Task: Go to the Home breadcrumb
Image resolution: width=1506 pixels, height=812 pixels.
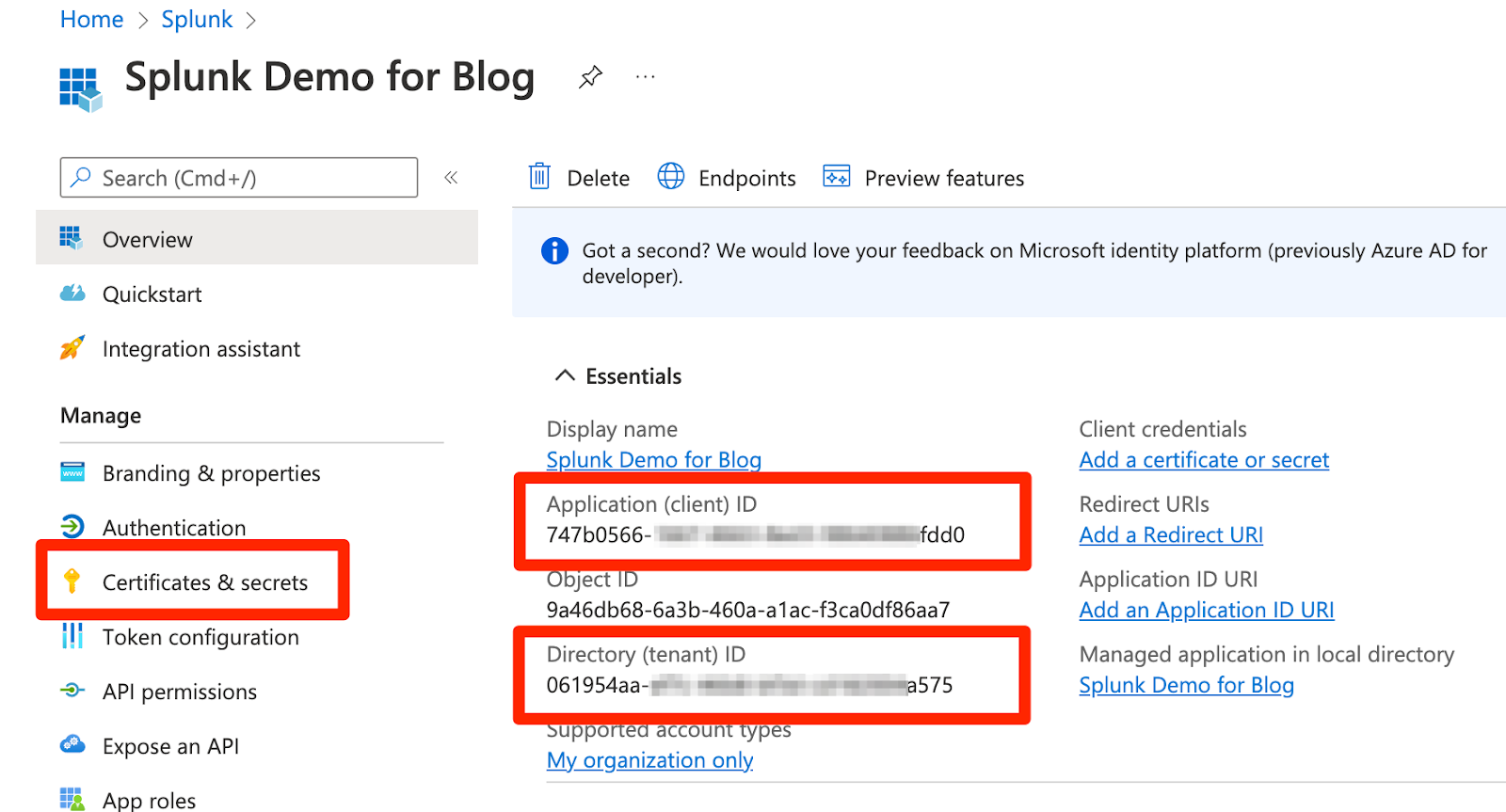Action: point(91,19)
